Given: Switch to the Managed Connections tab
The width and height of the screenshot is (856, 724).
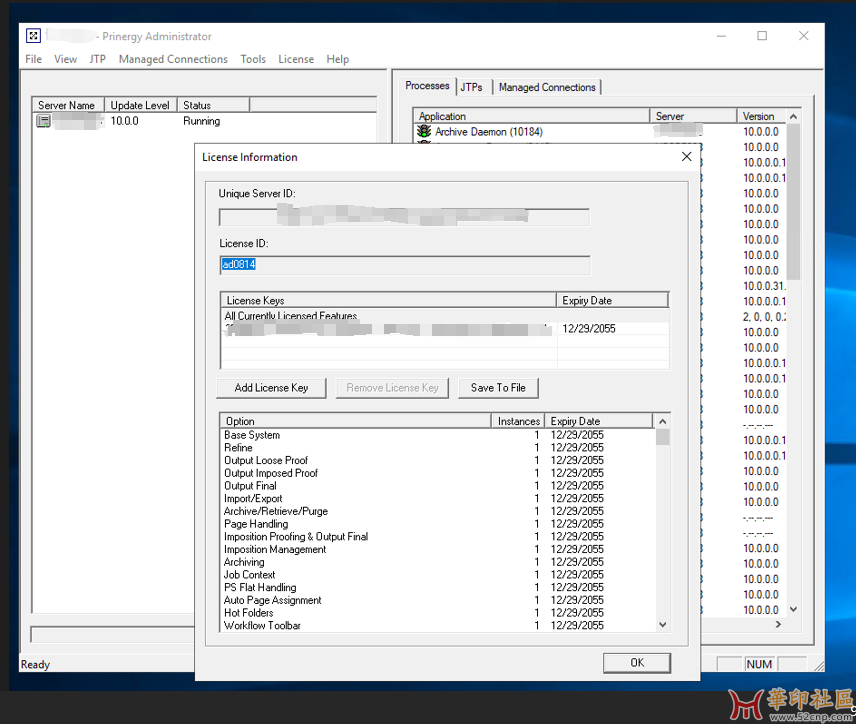Looking at the screenshot, I should tap(547, 87).
